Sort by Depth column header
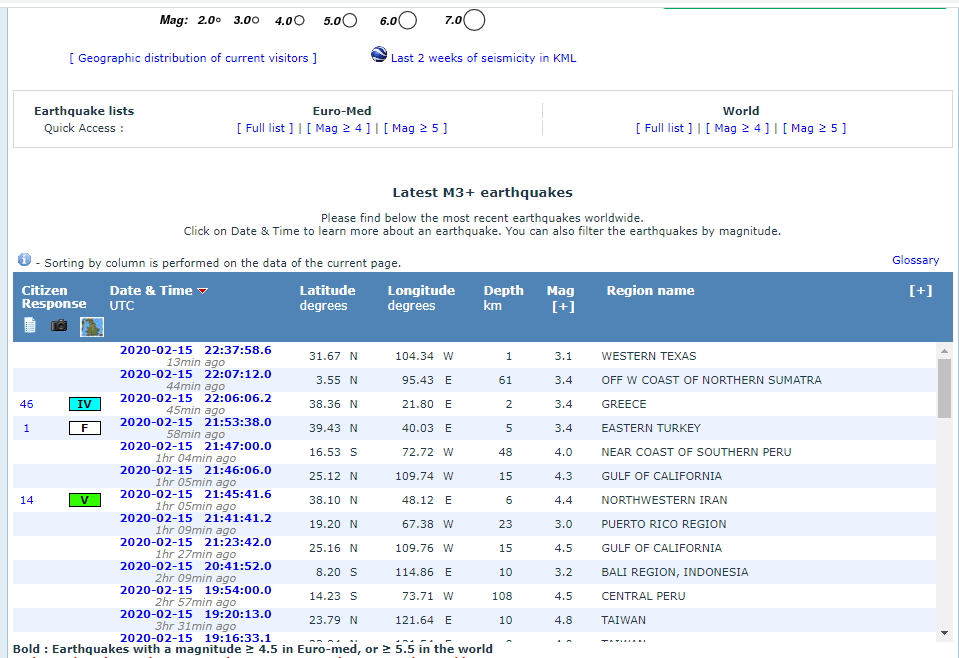 tap(503, 290)
